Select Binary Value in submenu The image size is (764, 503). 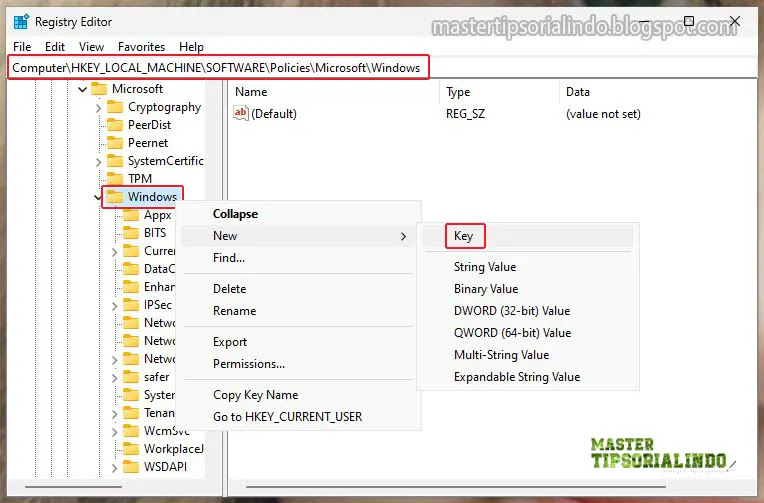point(528,289)
